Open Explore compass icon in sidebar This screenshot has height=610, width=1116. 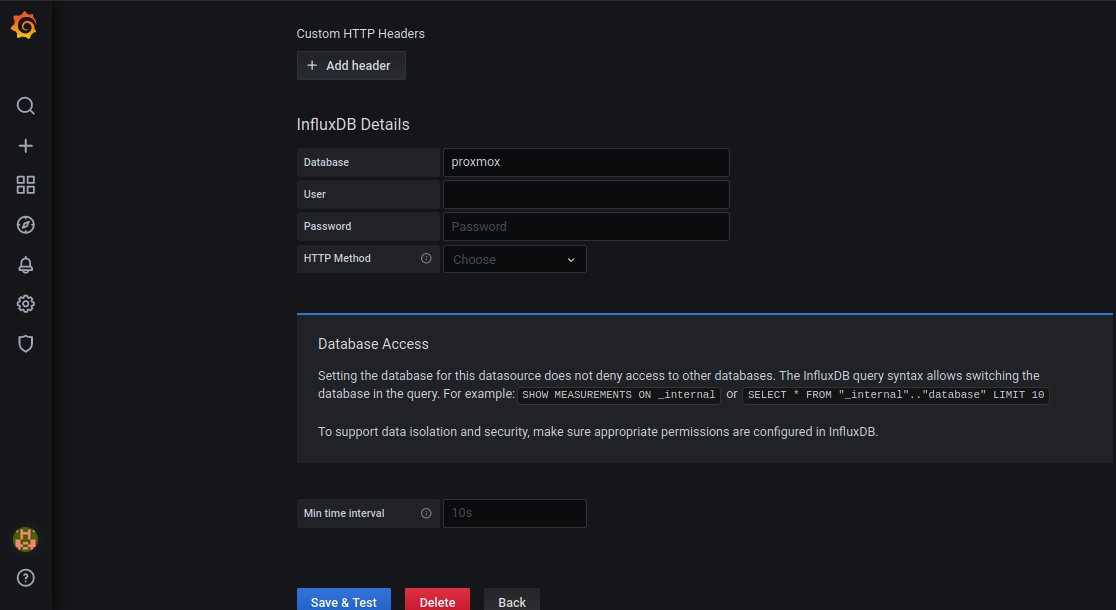[26, 225]
